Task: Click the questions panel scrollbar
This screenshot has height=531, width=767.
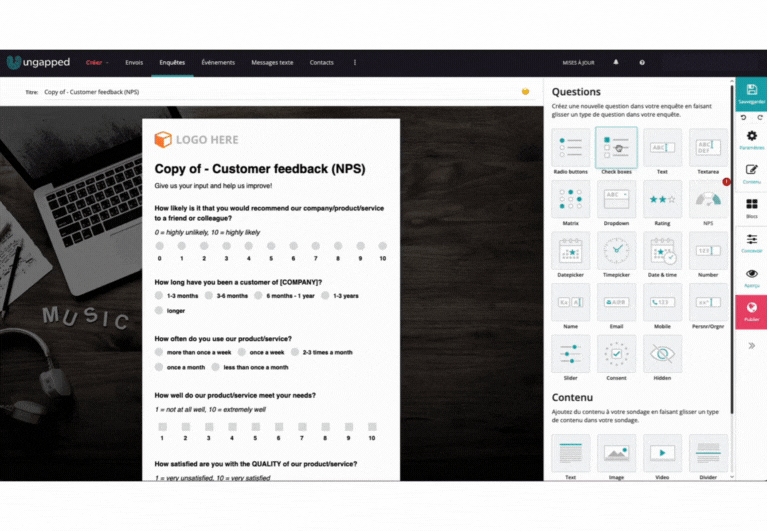Action: click(732, 249)
